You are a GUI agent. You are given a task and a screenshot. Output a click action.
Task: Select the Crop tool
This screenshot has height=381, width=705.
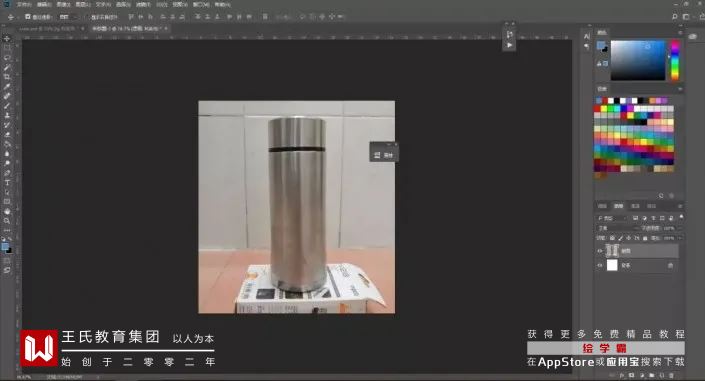tap(7, 77)
